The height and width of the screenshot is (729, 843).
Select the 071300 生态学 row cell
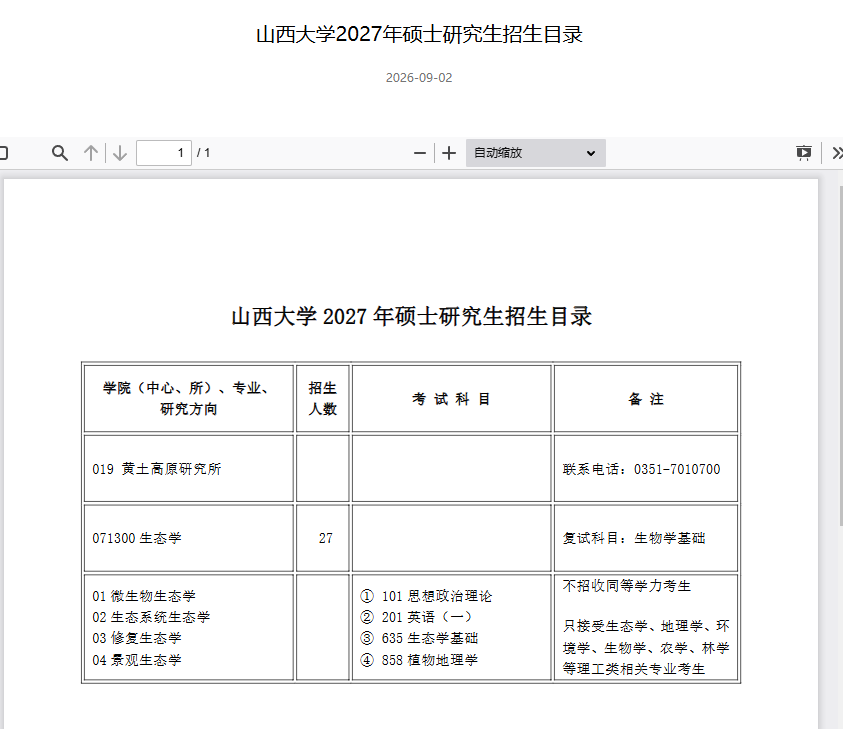click(189, 538)
